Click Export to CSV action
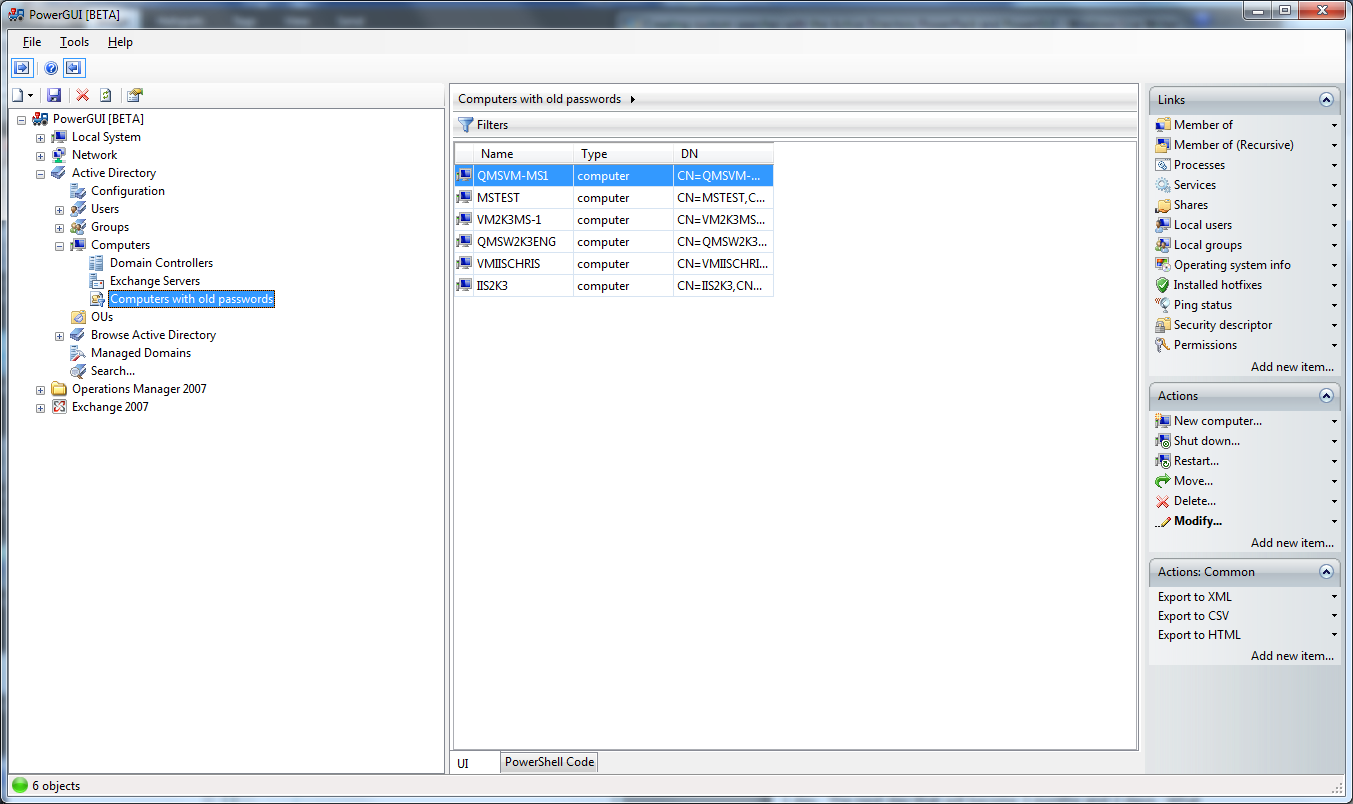 1193,616
